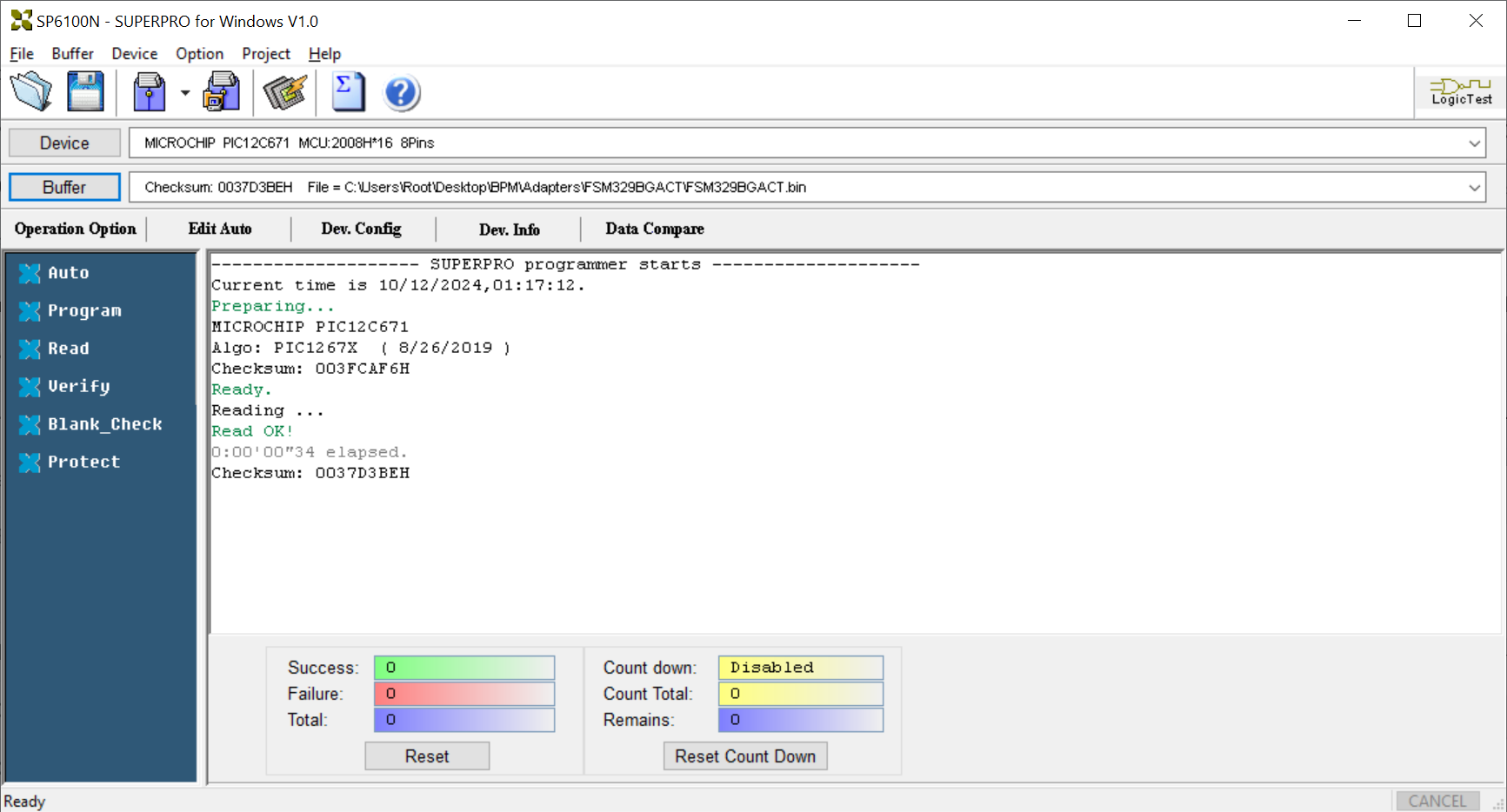Open Operation Option
Viewport: 1507px width, 812px height.
(76, 229)
